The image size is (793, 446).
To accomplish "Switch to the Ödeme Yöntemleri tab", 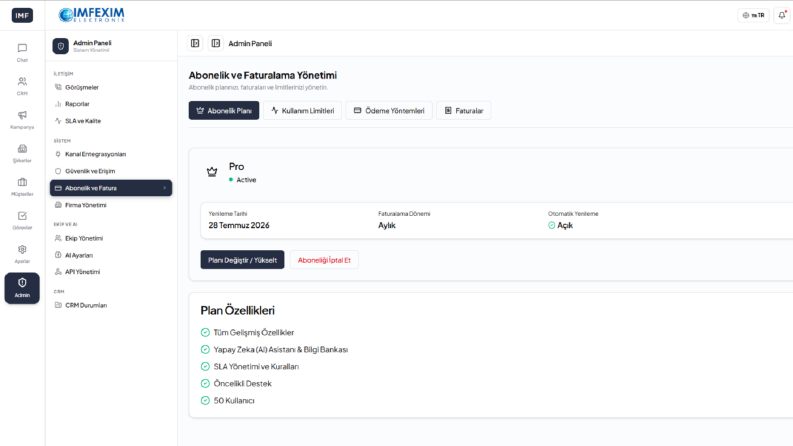I will coord(389,111).
